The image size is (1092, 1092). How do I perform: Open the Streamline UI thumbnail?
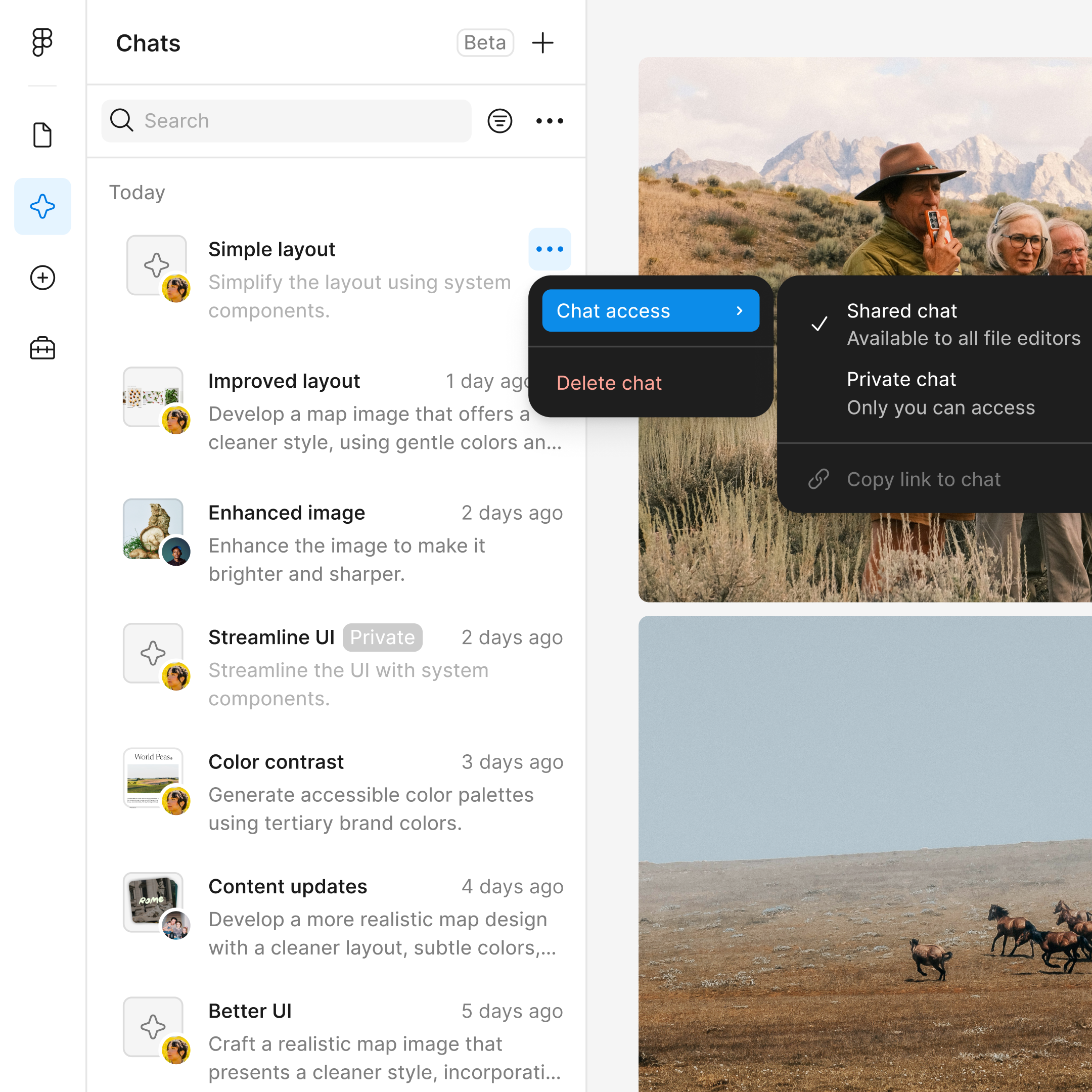click(153, 653)
